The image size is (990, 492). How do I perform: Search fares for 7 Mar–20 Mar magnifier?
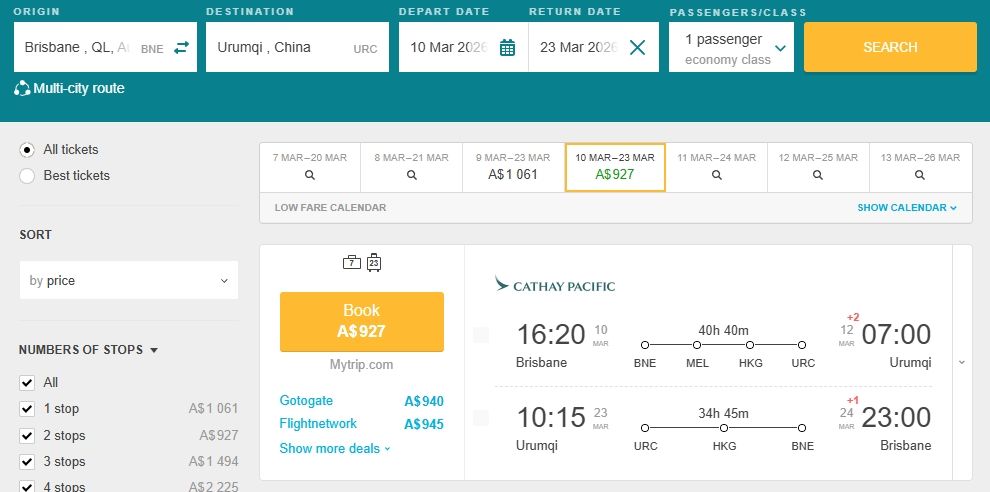pos(310,174)
